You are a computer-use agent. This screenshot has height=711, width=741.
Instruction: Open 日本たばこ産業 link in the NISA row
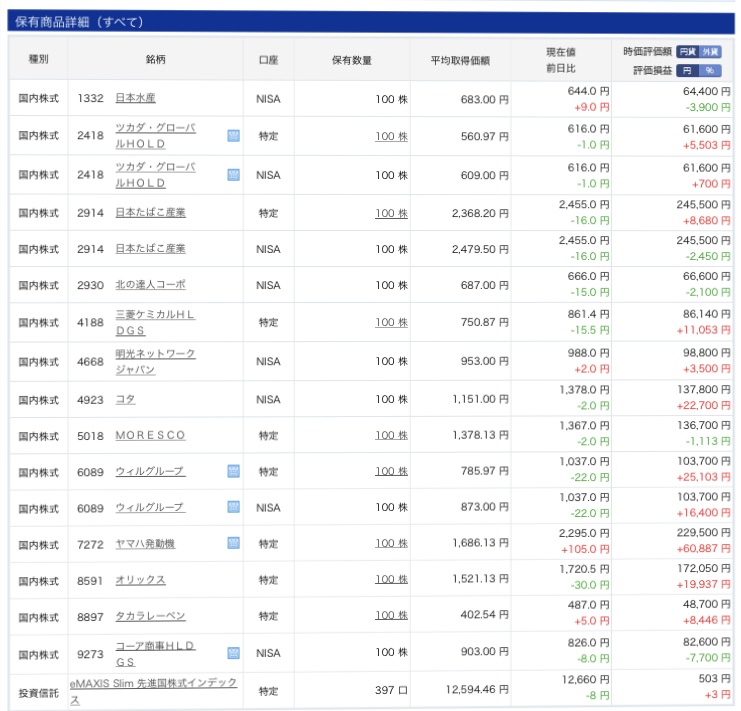[x=151, y=248]
